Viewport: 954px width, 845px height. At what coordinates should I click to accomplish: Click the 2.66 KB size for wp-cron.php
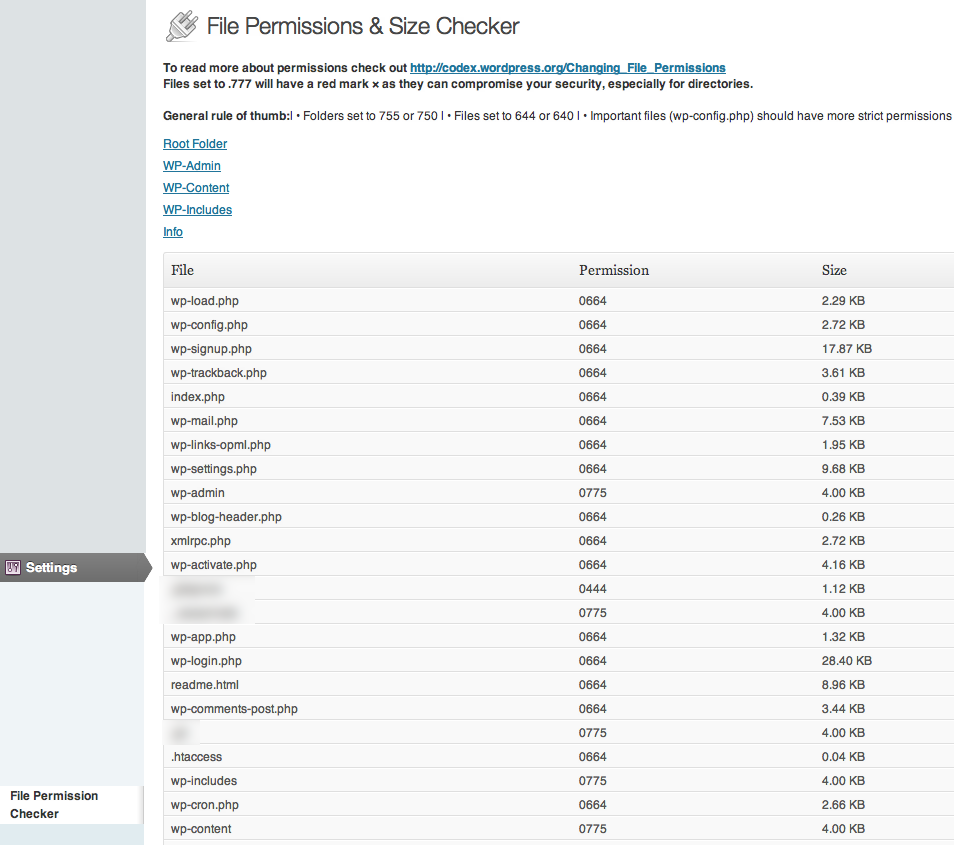click(843, 805)
